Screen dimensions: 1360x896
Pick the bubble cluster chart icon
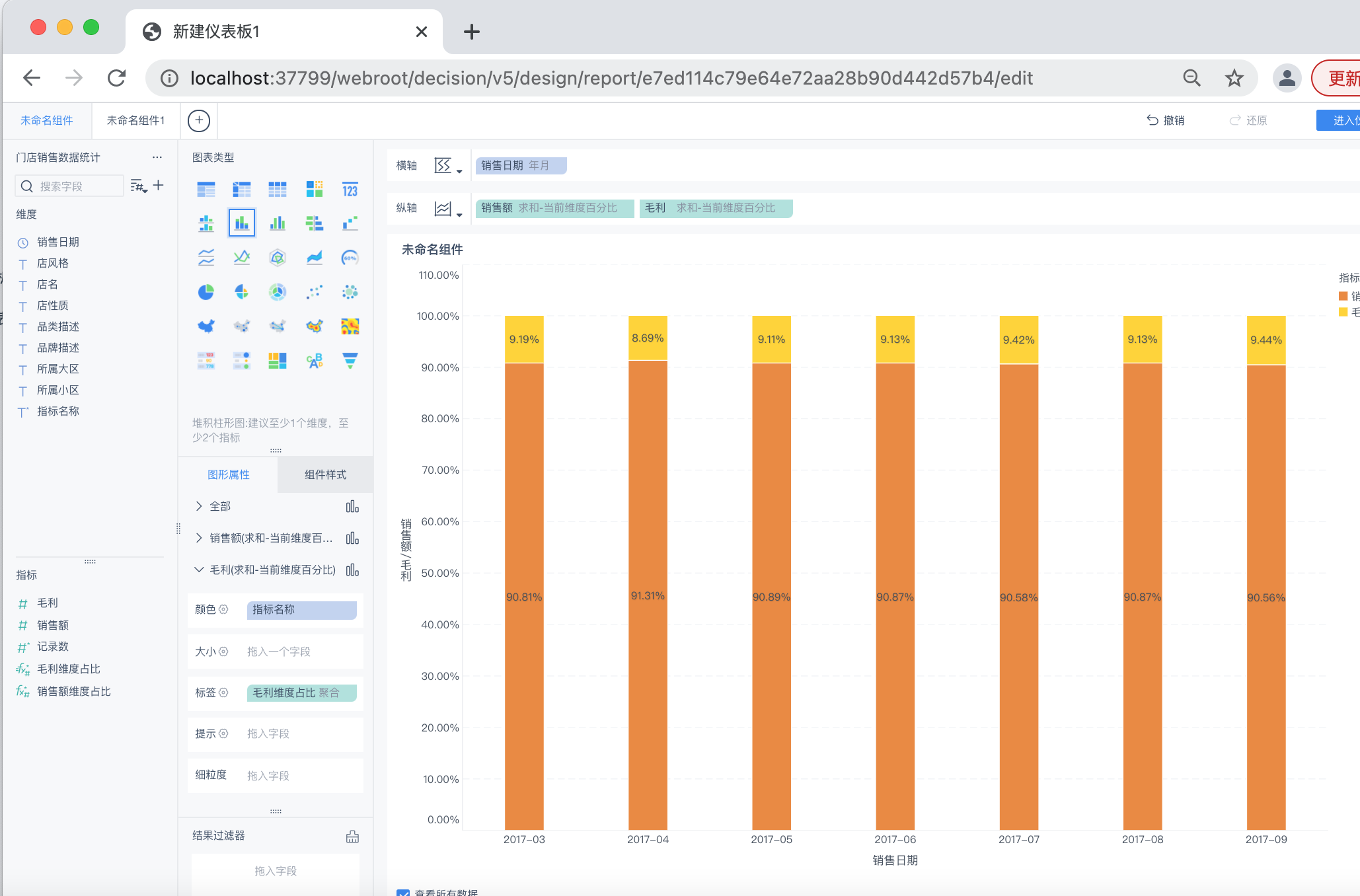coord(350,292)
